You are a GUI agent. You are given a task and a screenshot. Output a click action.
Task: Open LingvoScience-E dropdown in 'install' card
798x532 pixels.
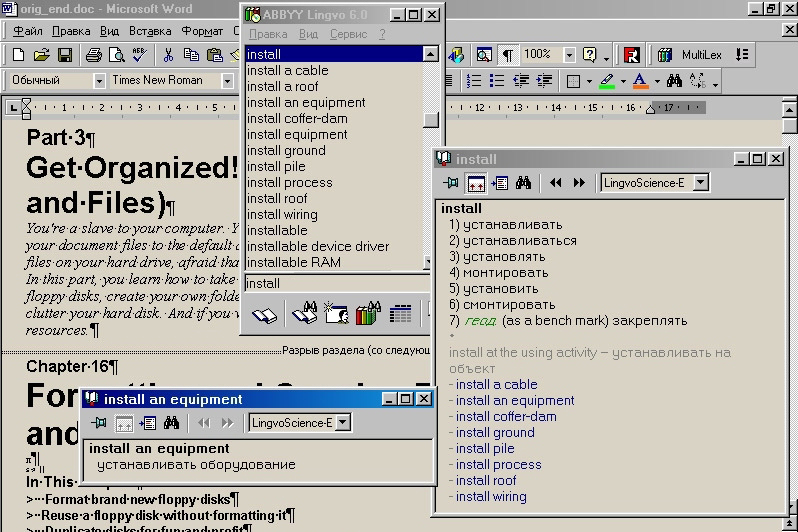point(701,182)
